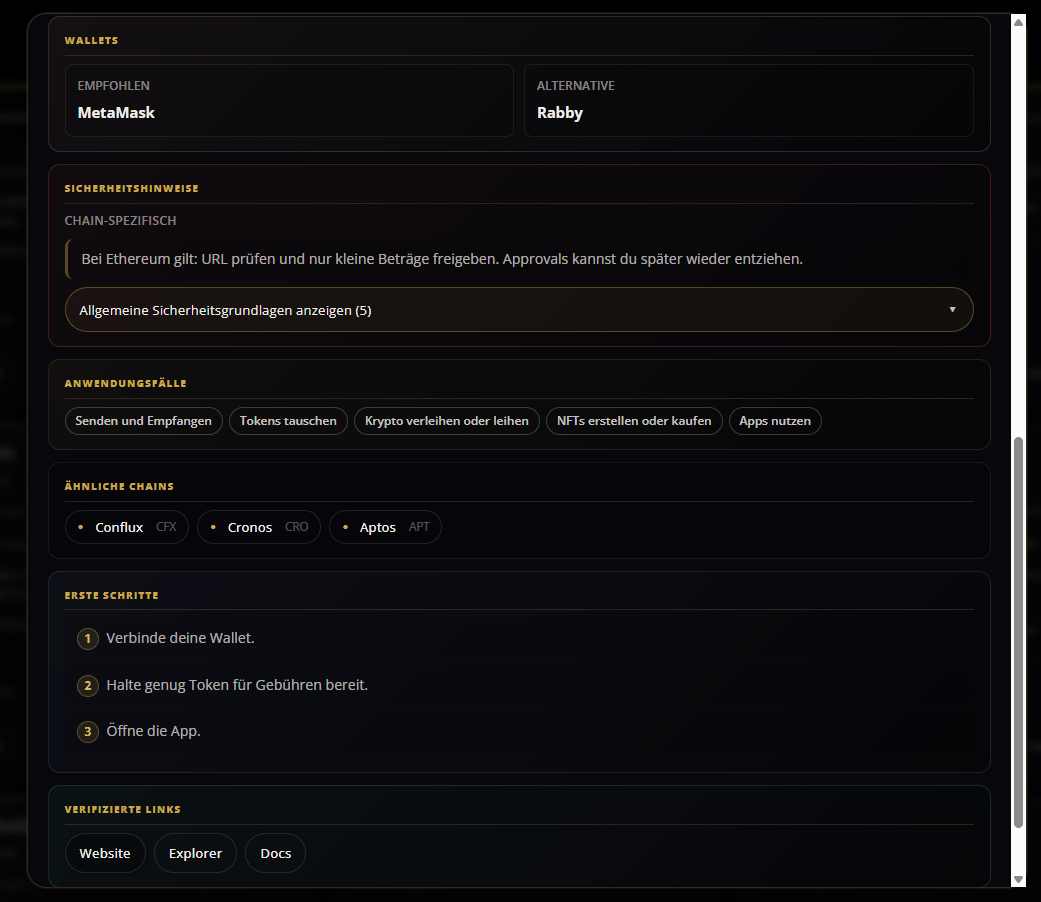The height and width of the screenshot is (902, 1041).
Task: Choose NFTs erstellen oder kaufen chip
Action: pyautogui.click(x=634, y=421)
